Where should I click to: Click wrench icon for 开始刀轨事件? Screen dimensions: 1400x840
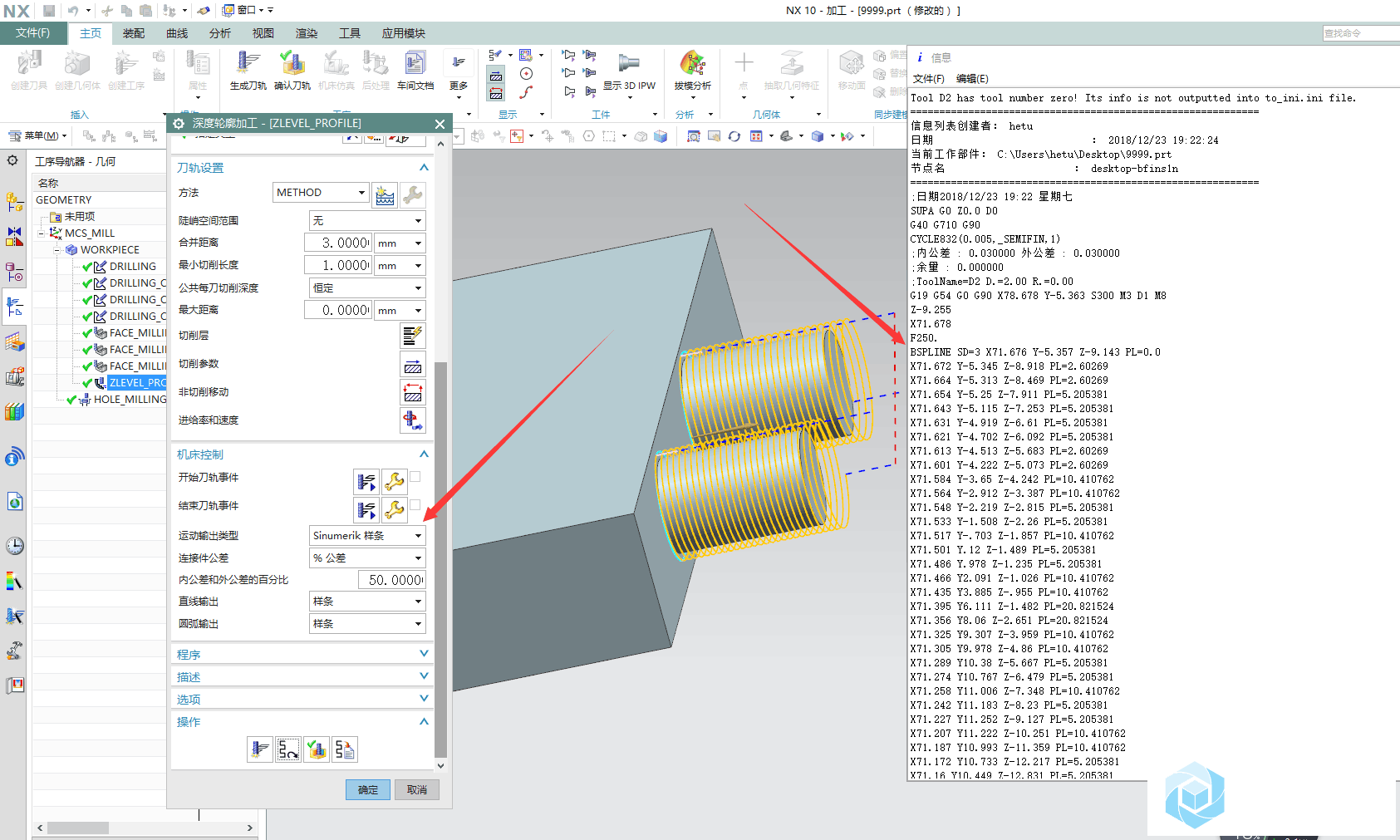click(x=395, y=481)
